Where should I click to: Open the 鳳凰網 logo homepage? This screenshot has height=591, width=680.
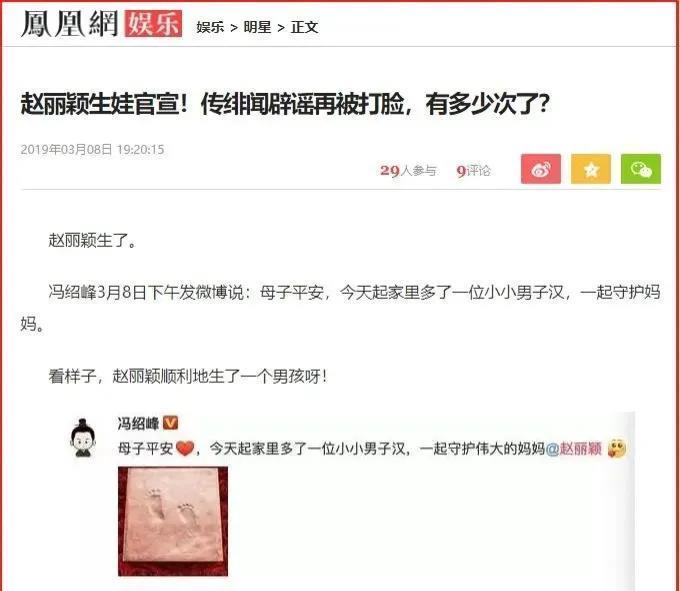click(x=69, y=24)
